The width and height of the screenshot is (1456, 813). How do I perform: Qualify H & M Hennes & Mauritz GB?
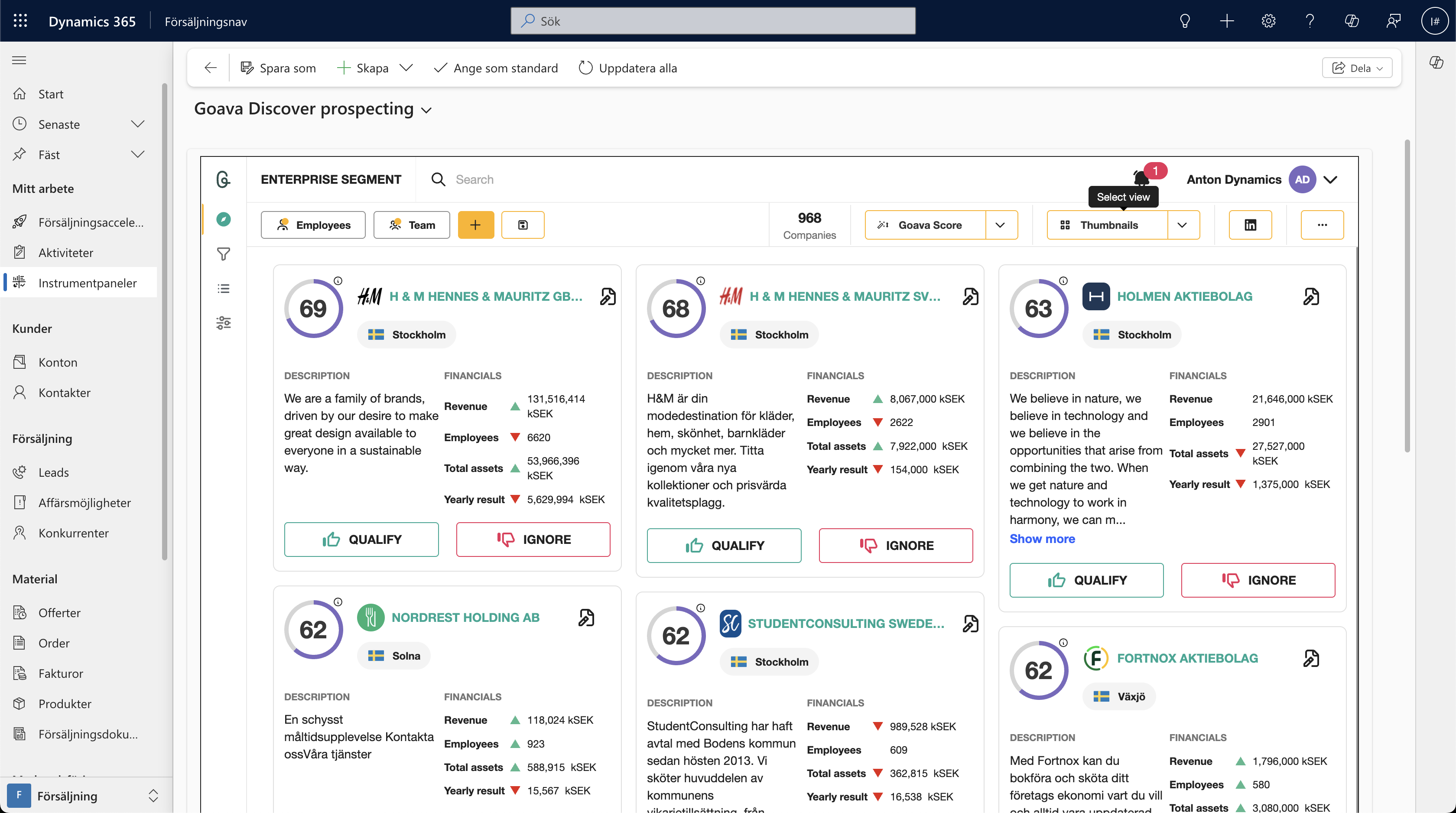coord(361,540)
